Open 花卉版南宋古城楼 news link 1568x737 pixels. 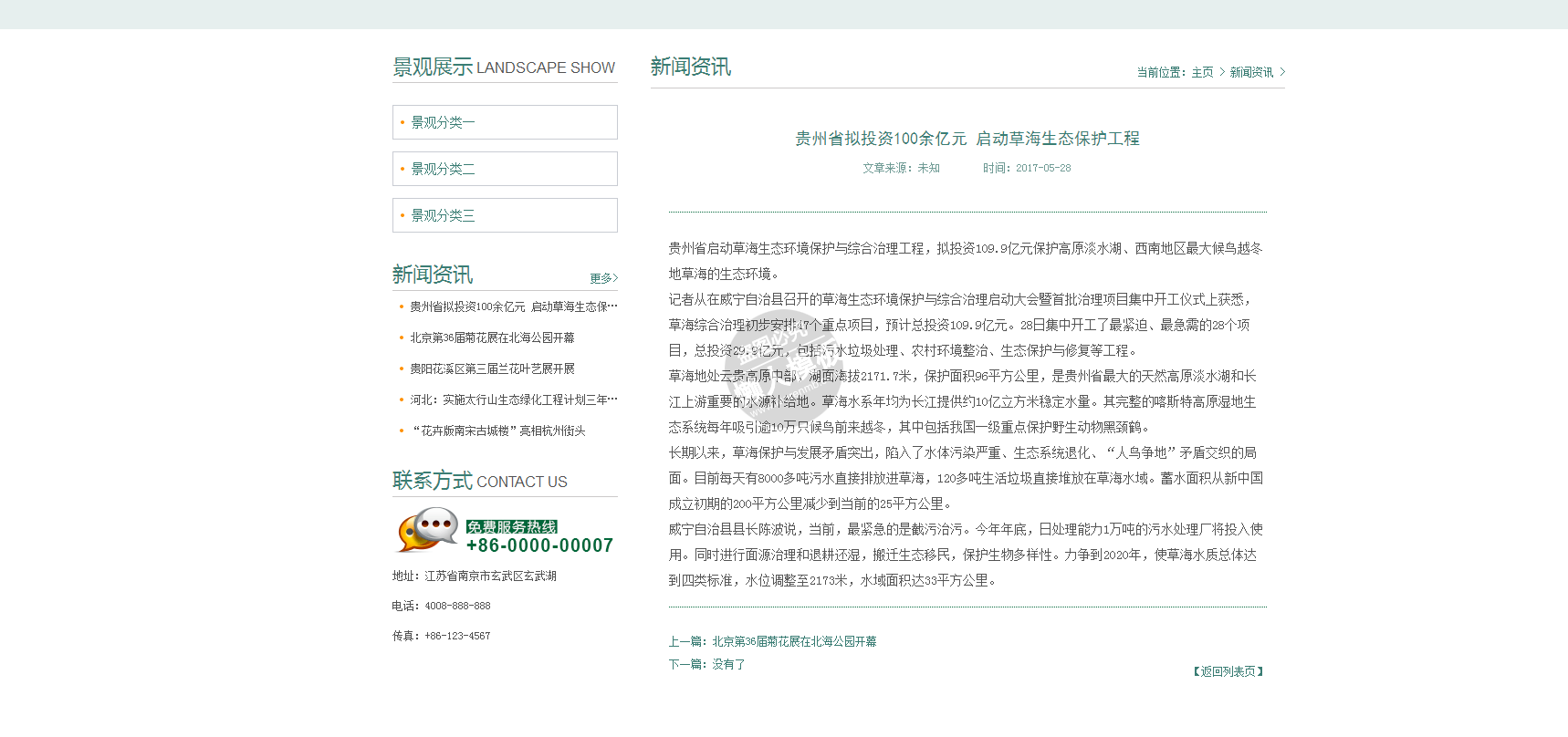497,431
